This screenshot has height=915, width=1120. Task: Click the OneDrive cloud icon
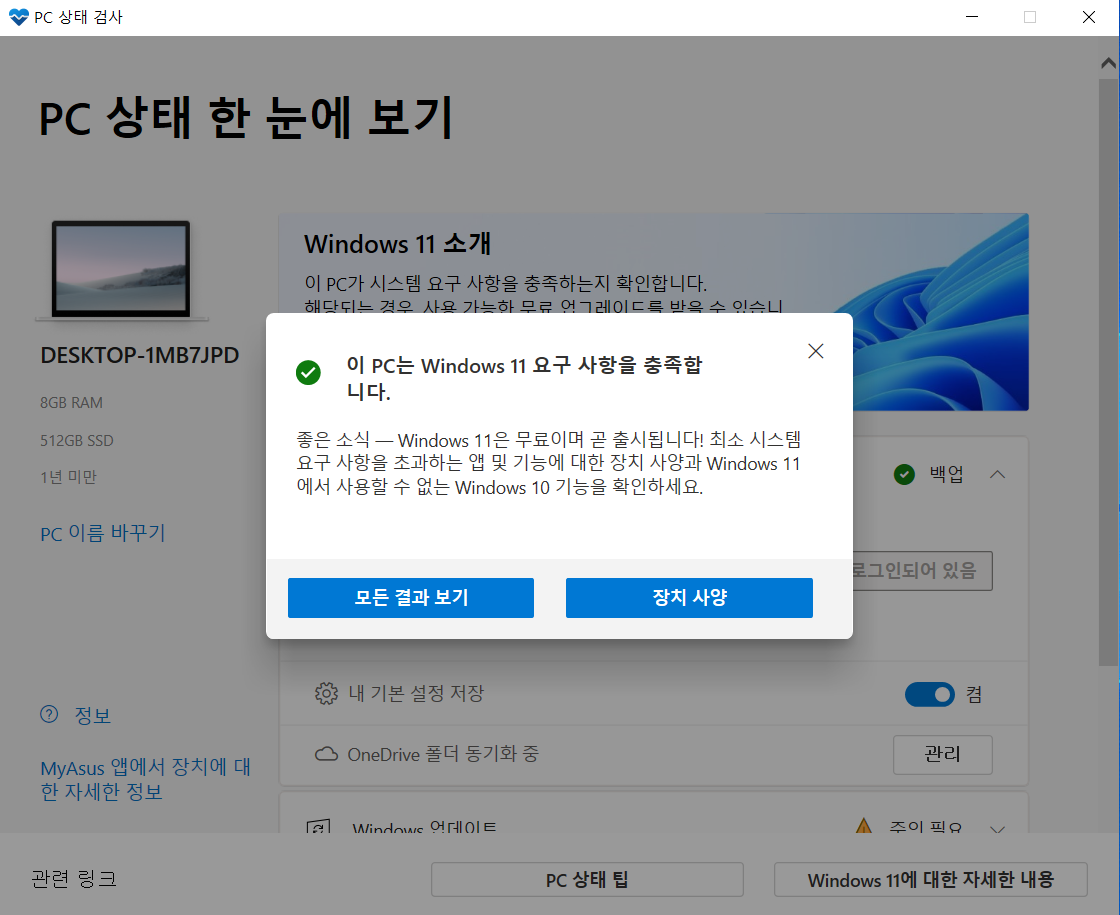click(x=326, y=754)
